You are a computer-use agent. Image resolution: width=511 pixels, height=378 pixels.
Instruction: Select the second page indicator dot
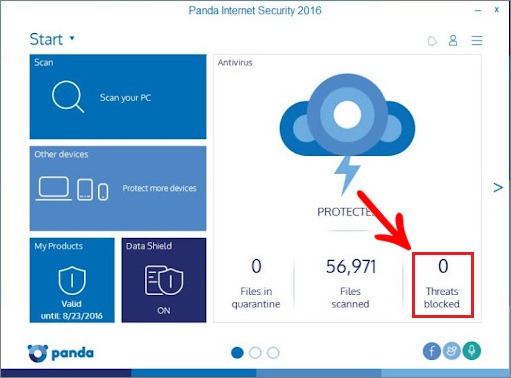[x=255, y=353]
